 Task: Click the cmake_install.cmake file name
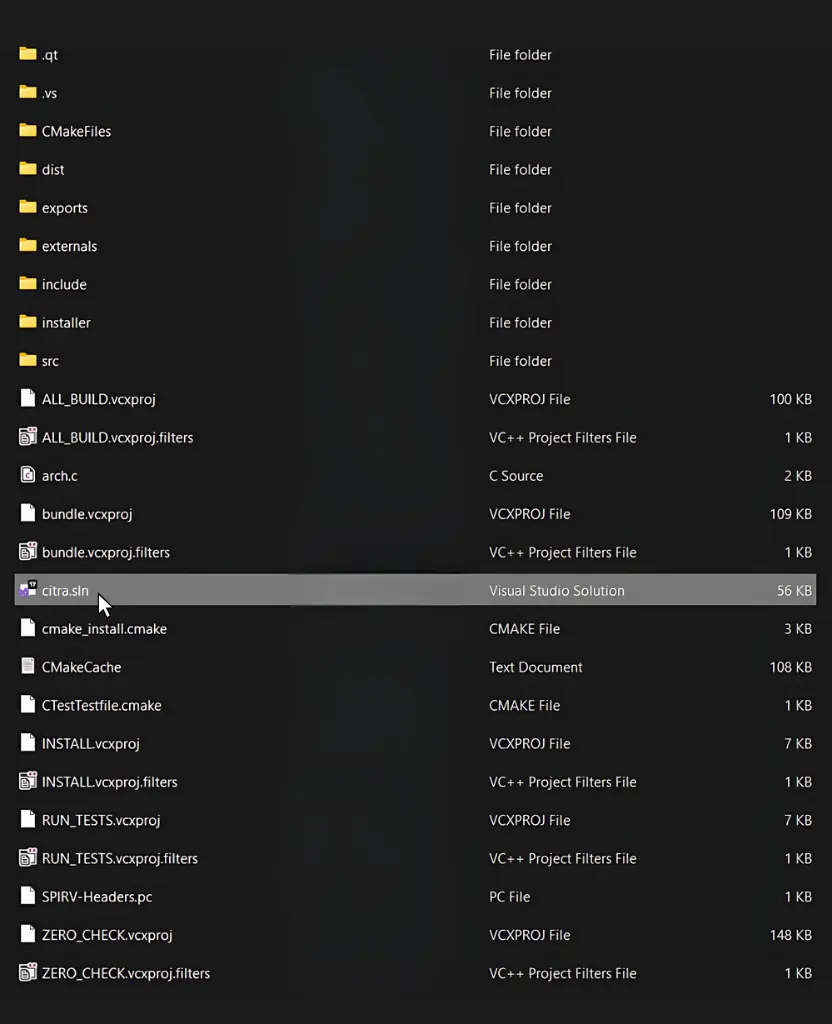pos(104,629)
